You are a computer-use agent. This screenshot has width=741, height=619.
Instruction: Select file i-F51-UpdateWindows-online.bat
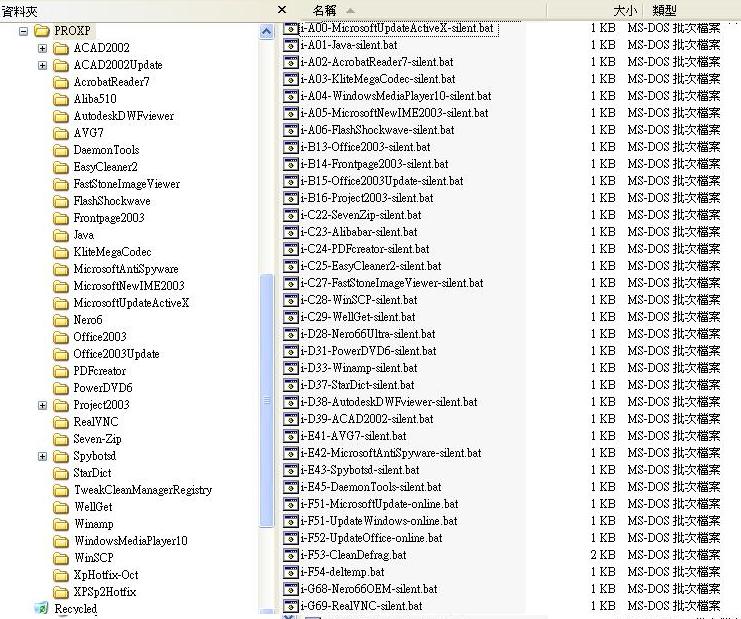coord(379,522)
